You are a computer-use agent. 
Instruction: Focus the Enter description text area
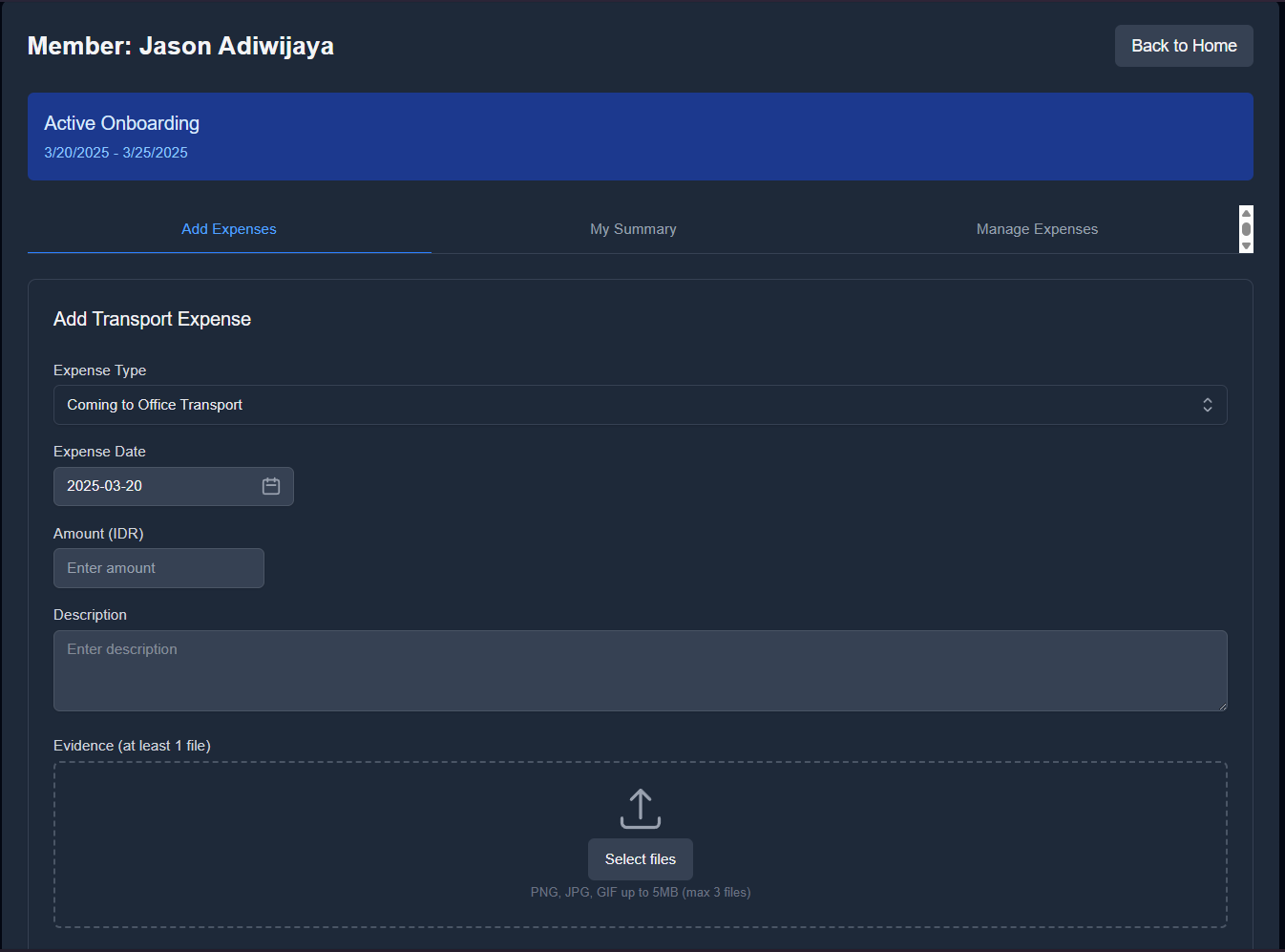(640, 670)
